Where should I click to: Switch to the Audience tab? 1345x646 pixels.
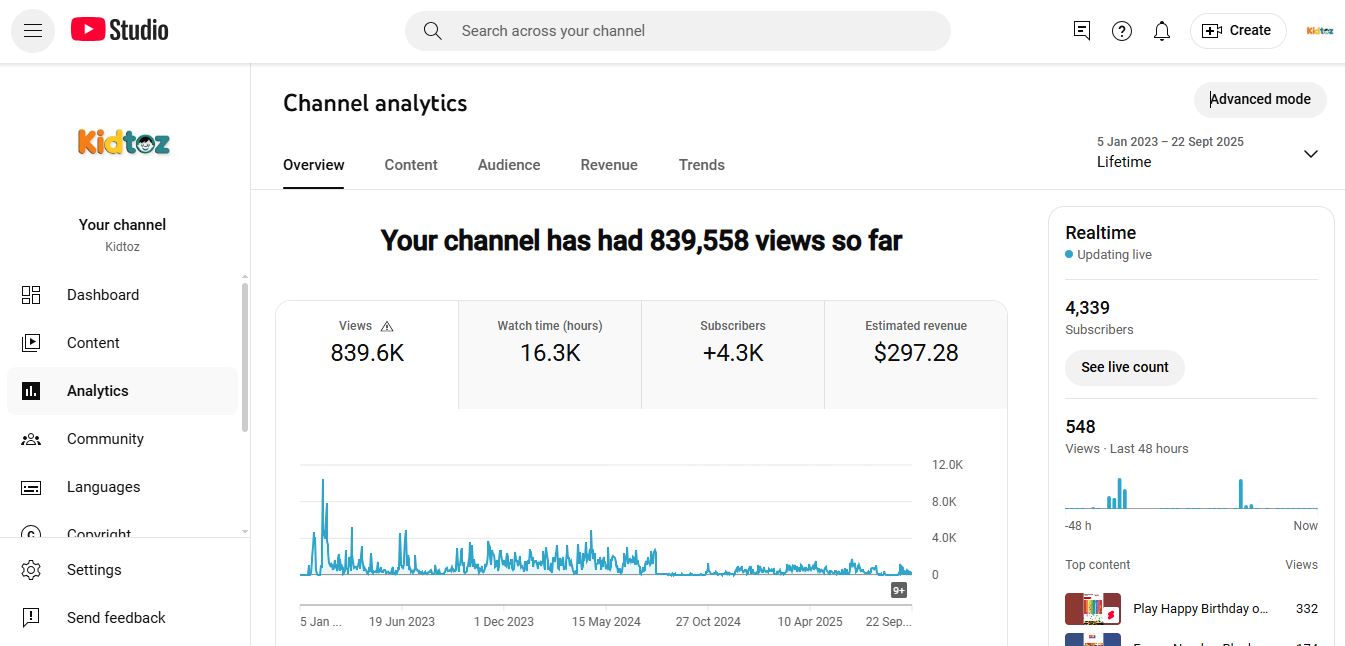click(509, 165)
